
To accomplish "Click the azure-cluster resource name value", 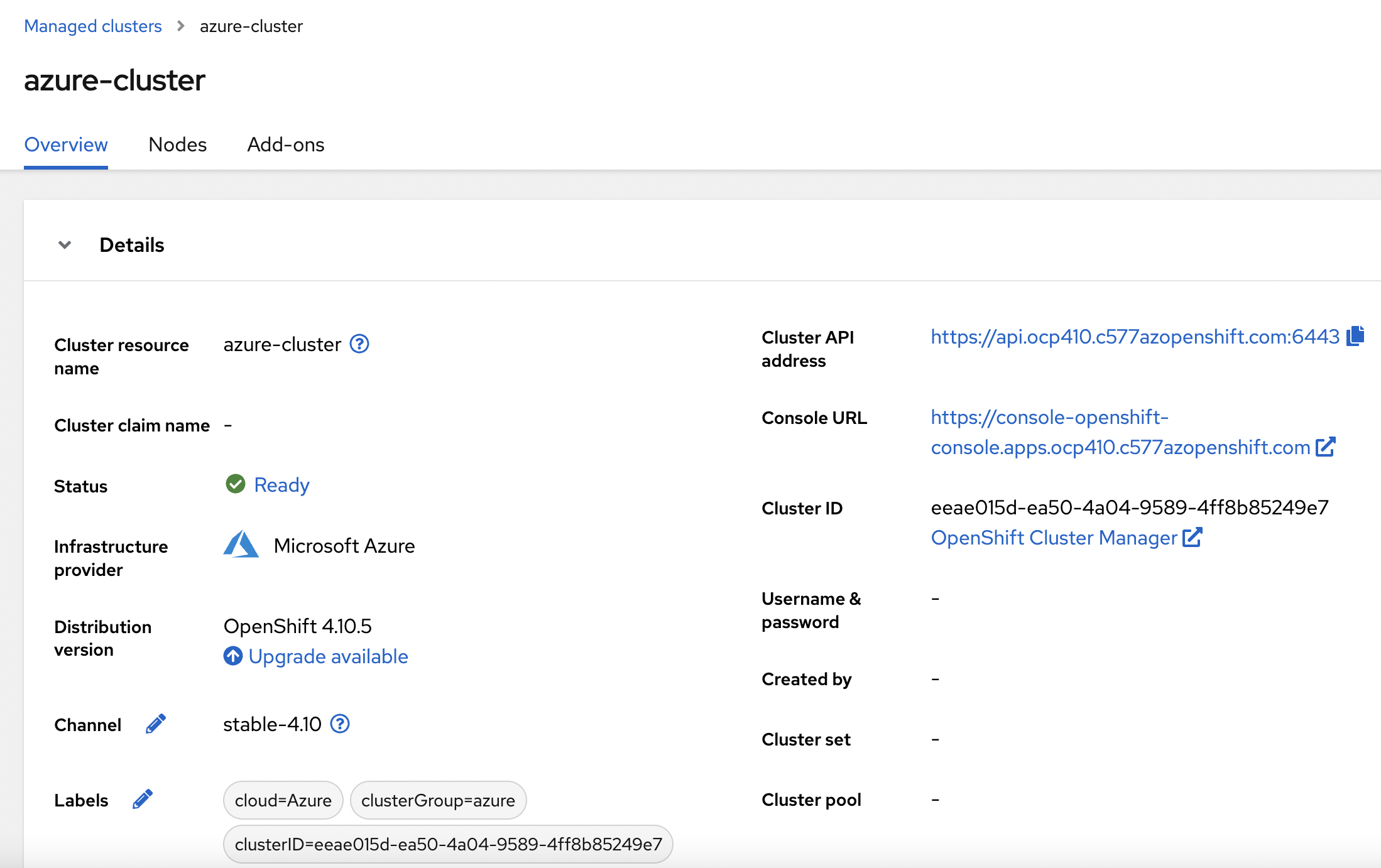I will [x=282, y=344].
